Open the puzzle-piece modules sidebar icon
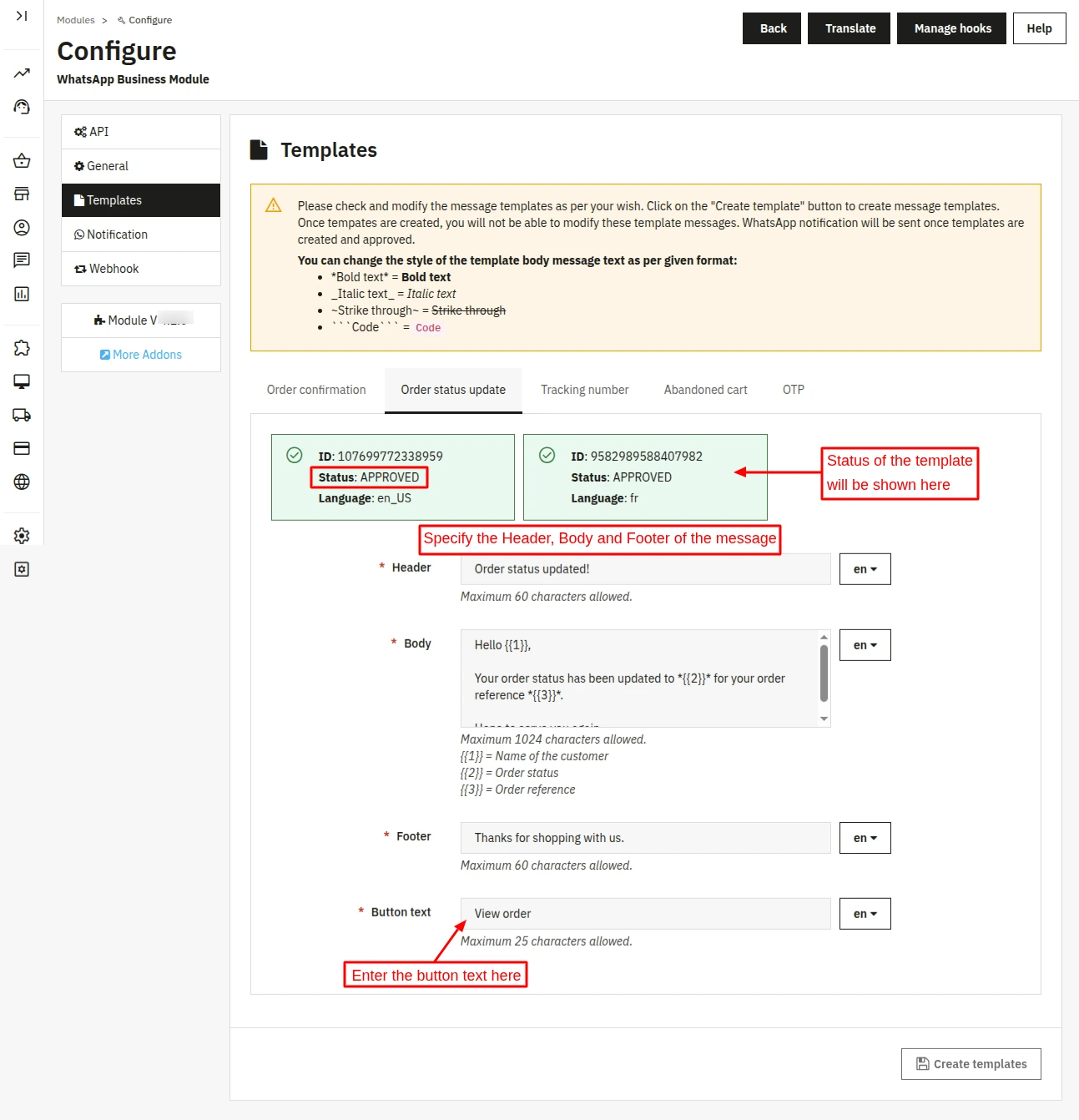This screenshot has height=1120, width=1079. coord(22,348)
